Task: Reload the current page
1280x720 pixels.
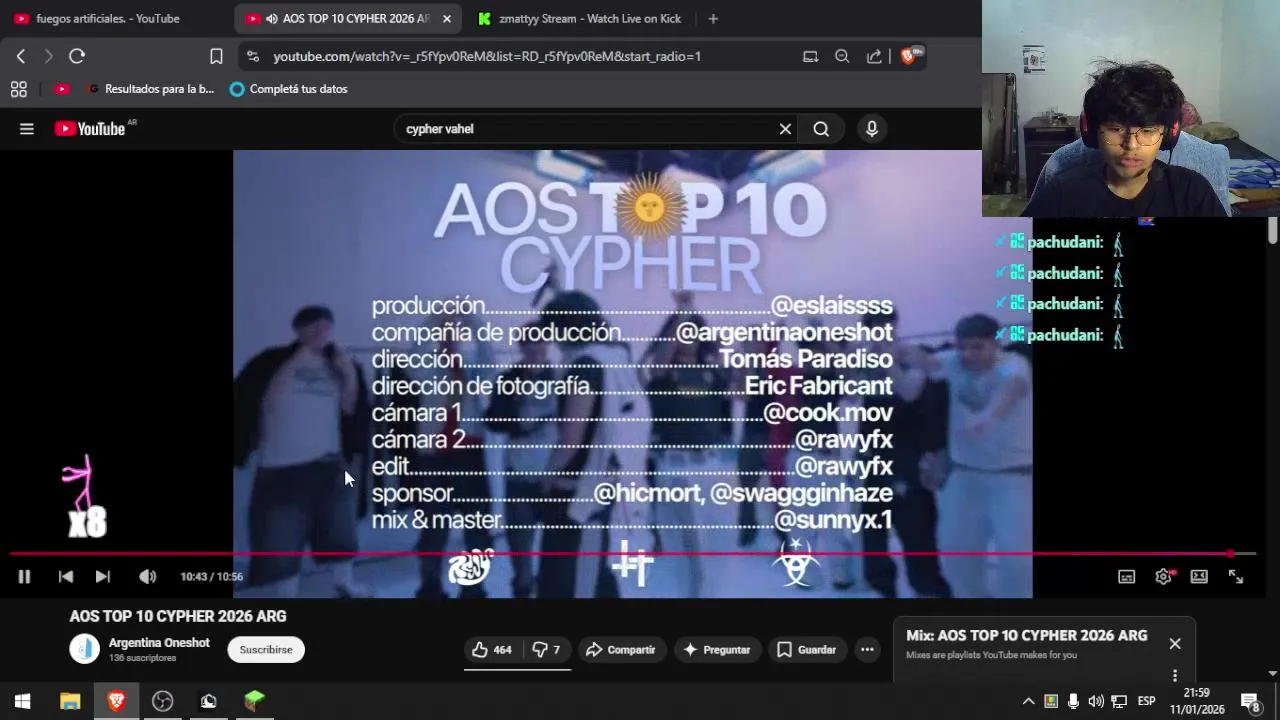Action: tap(77, 56)
